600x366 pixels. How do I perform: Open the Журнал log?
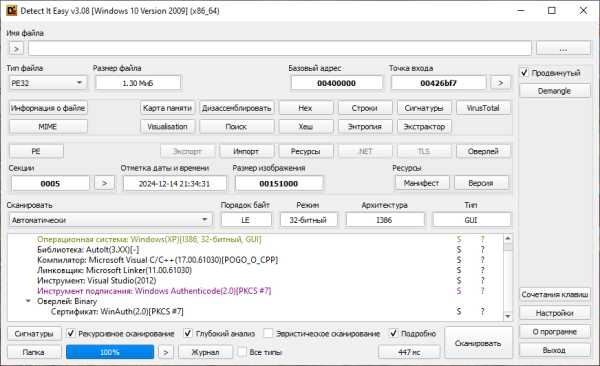point(205,352)
